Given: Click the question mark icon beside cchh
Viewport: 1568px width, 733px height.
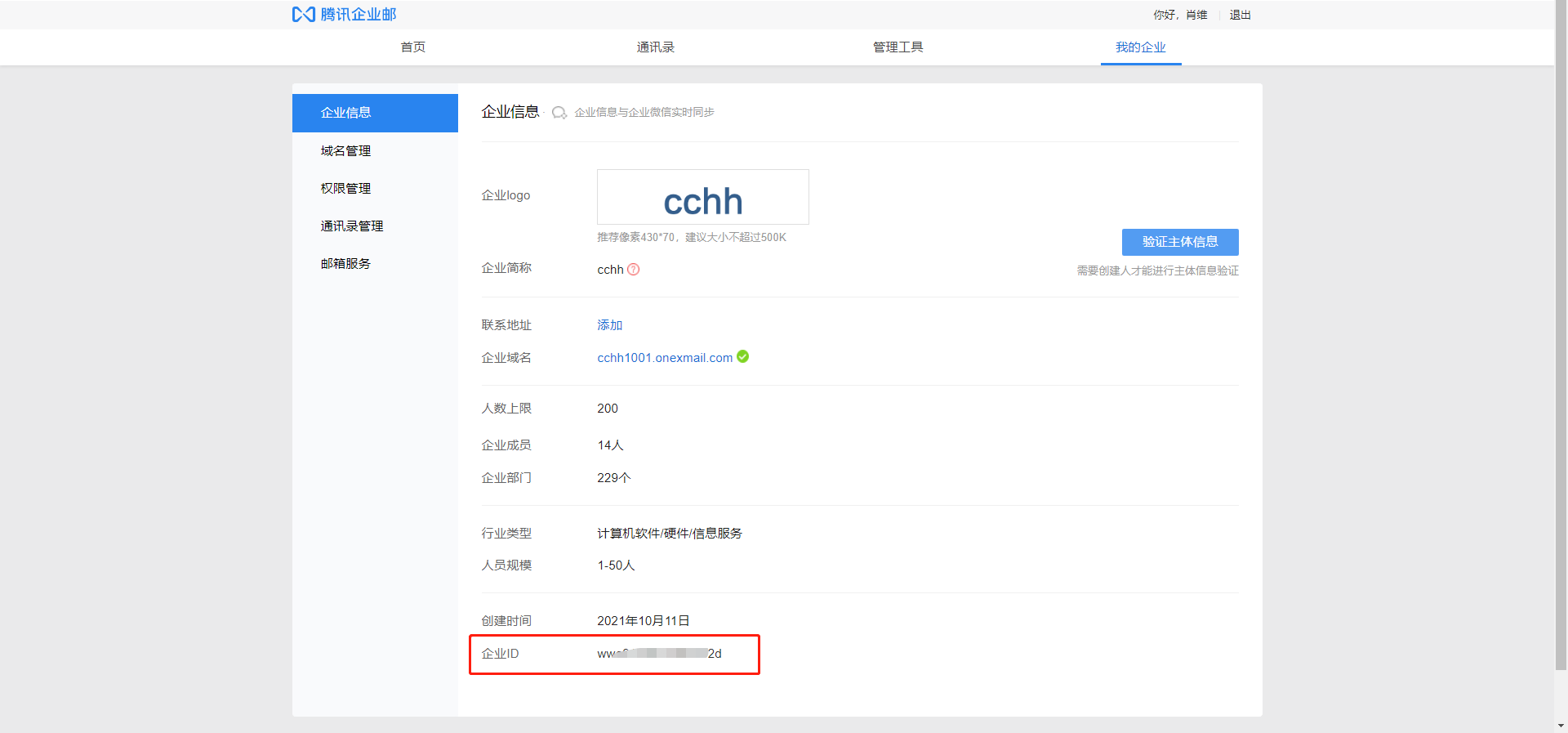Looking at the screenshot, I should pyautogui.click(x=634, y=270).
